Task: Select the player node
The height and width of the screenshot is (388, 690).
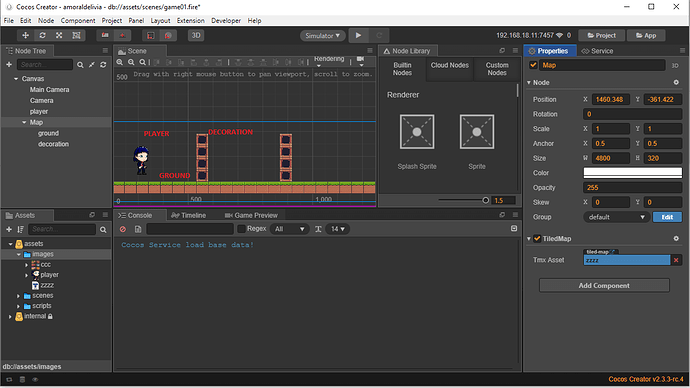Action: (39, 111)
